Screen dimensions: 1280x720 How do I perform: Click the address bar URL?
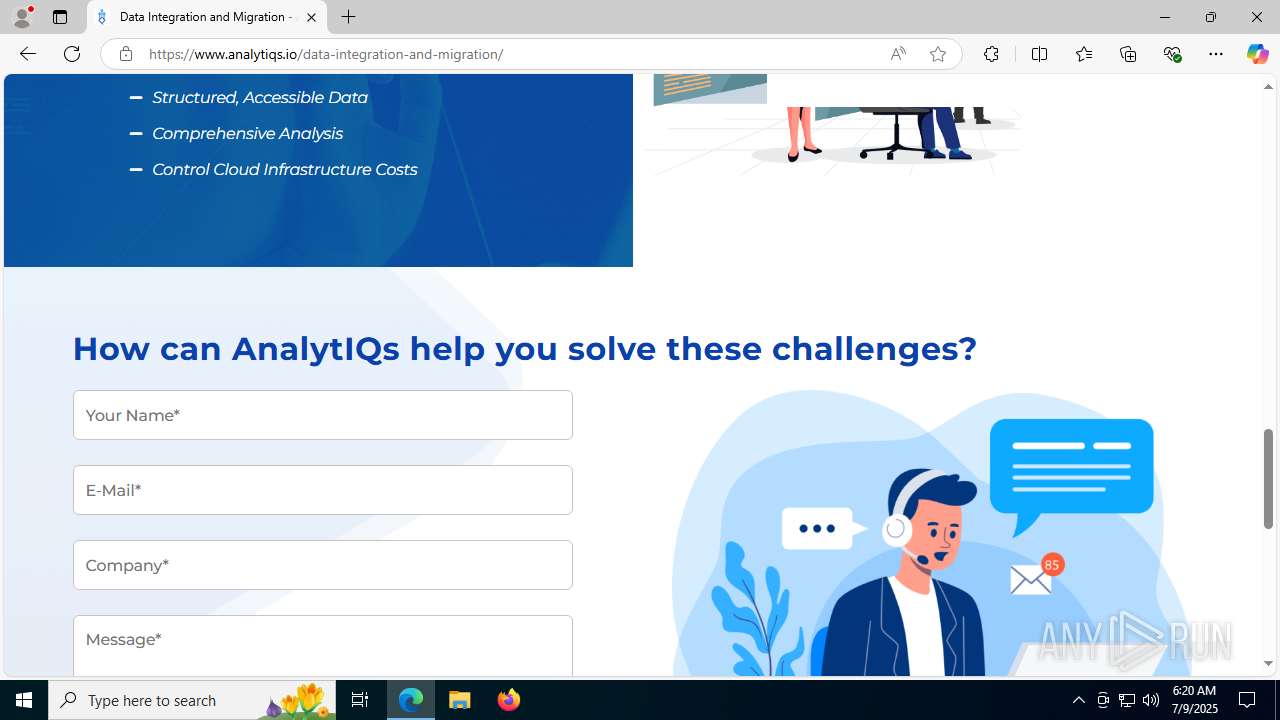click(326, 54)
